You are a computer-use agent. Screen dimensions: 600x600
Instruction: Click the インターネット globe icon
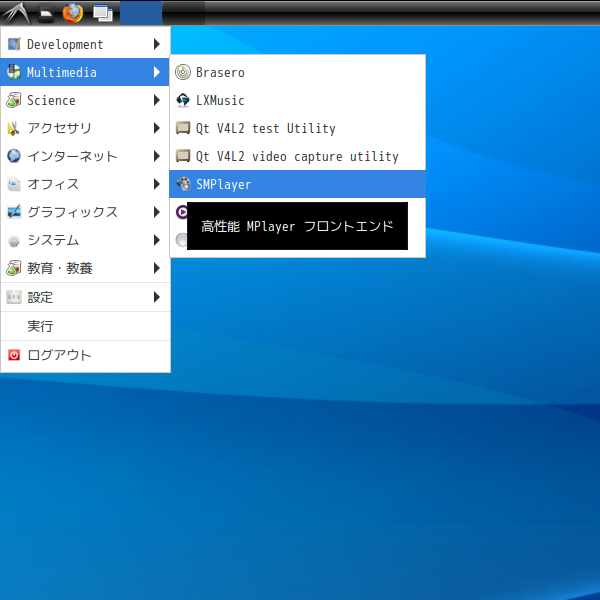point(14,156)
